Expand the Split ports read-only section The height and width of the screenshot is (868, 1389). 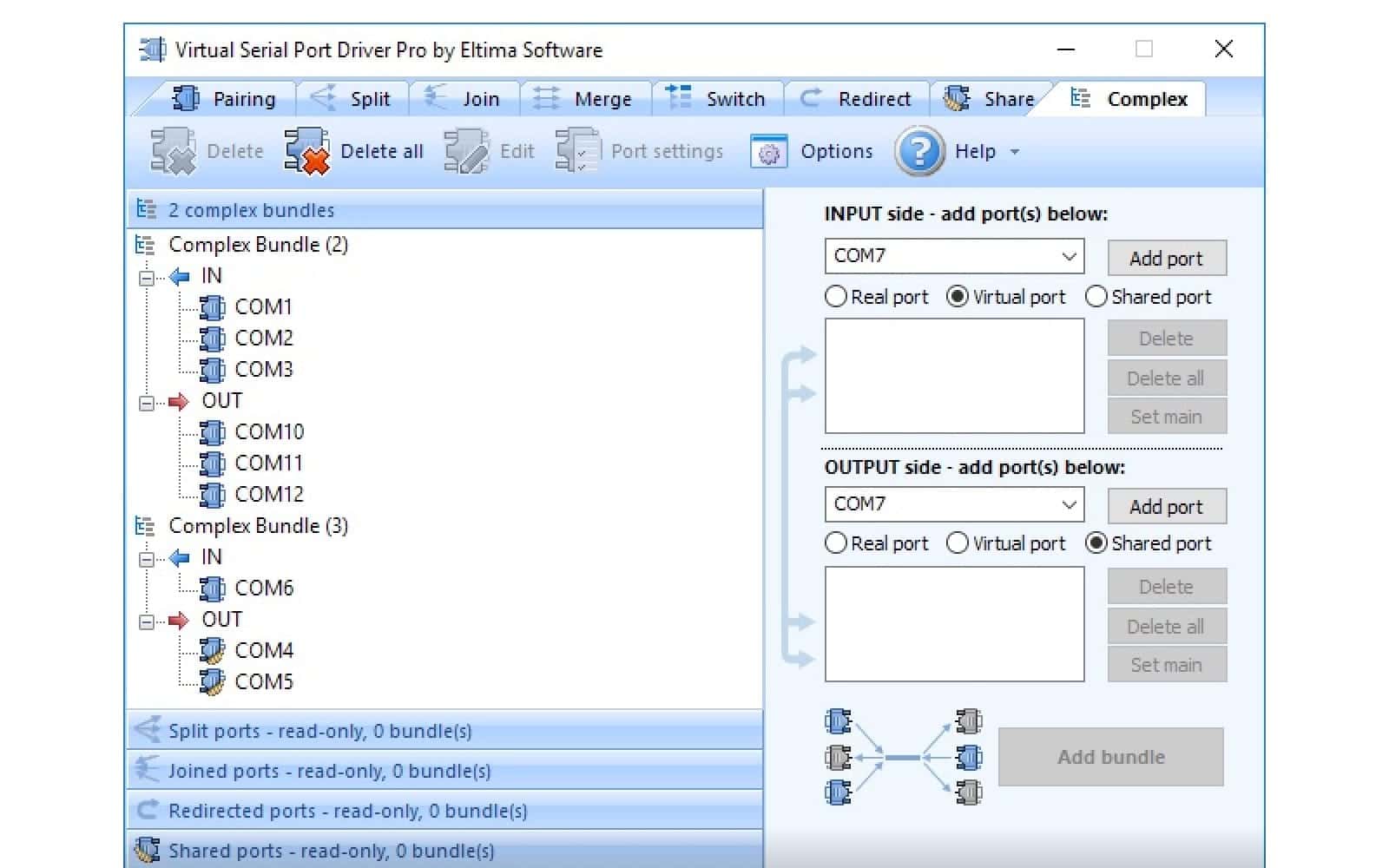pyautogui.click(x=445, y=731)
